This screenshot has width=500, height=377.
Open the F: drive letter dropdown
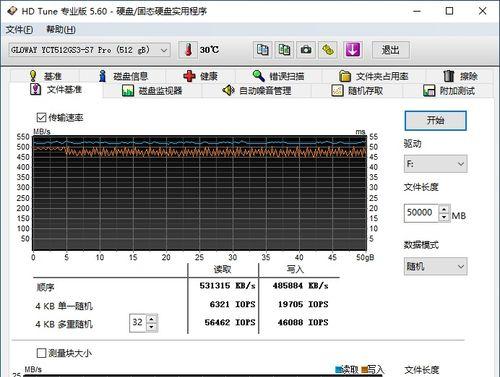(x=436, y=164)
